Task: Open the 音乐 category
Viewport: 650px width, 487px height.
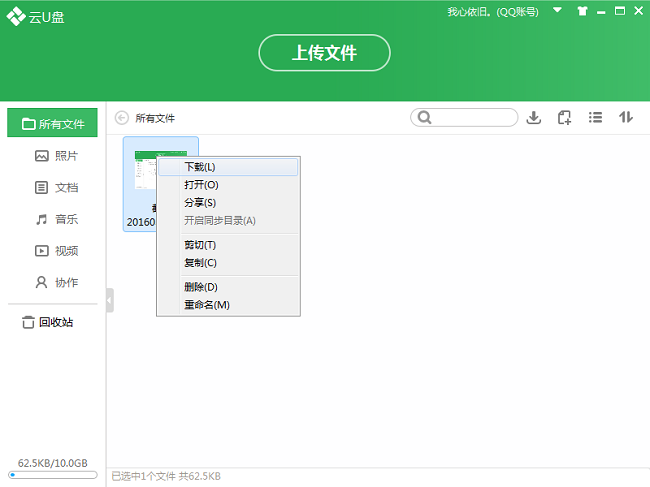Action: (56, 219)
